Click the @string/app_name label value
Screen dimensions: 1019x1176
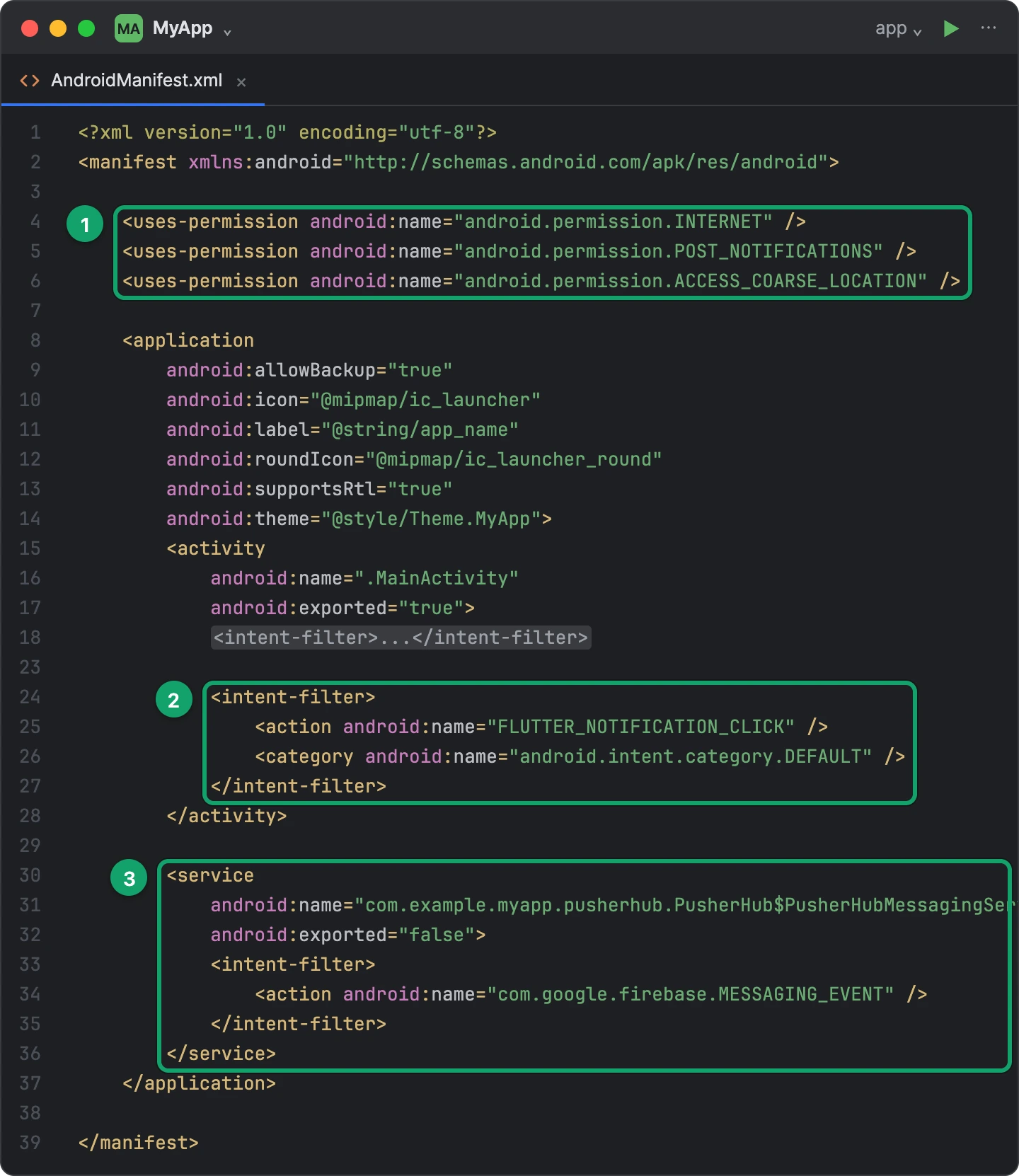[x=420, y=430]
